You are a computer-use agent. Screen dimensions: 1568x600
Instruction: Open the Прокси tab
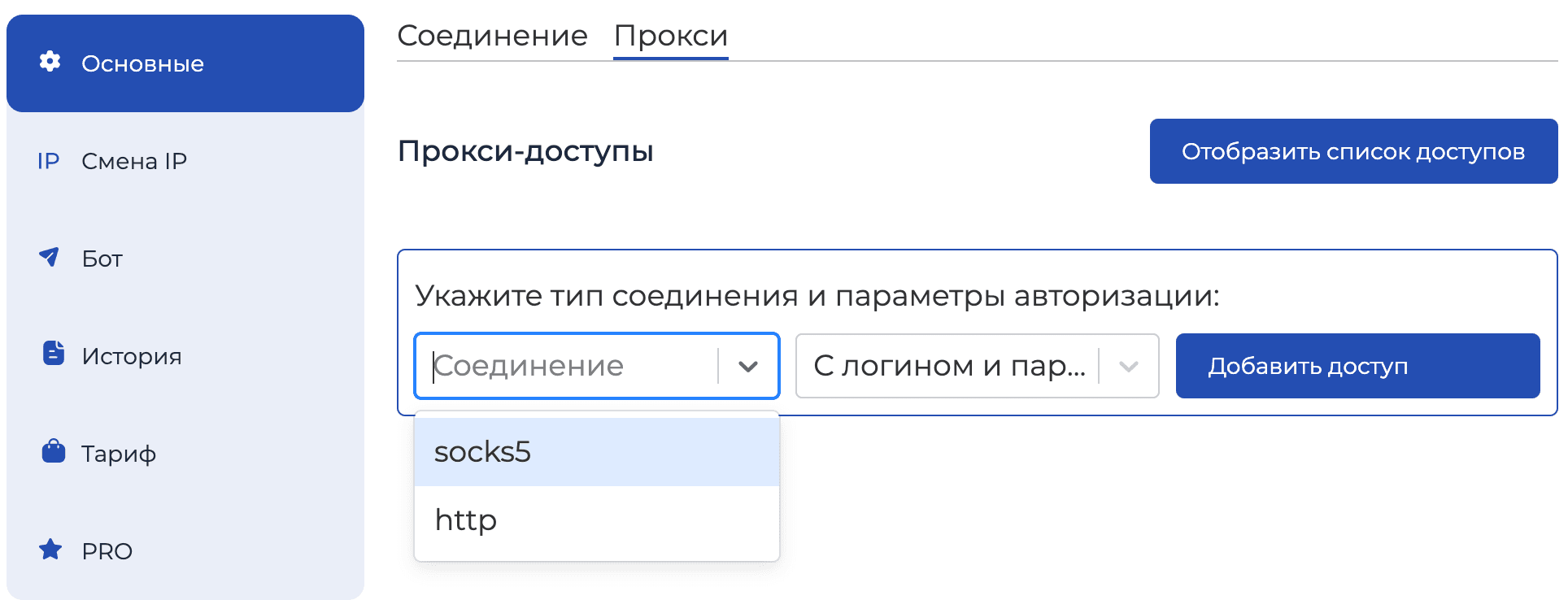pyautogui.click(x=670, y=35)
